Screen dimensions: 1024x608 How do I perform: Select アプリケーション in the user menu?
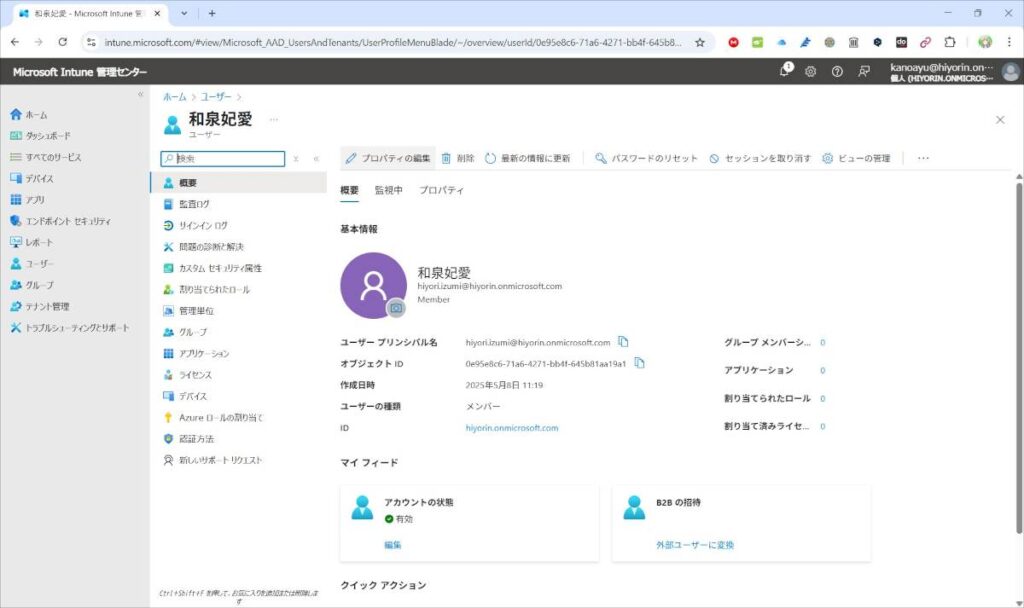tap(238, 353)
